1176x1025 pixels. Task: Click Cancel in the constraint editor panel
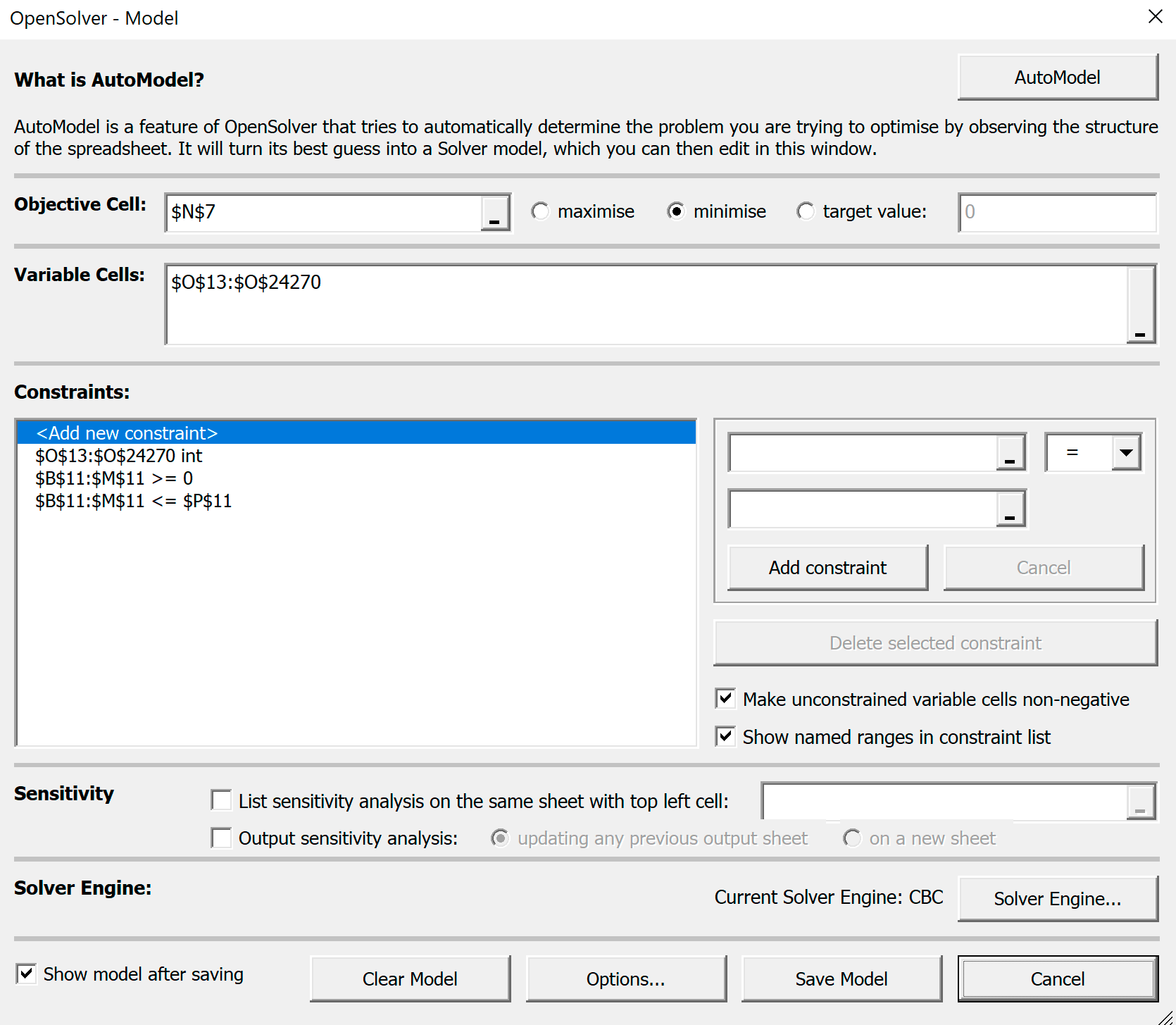[1044, 568]
